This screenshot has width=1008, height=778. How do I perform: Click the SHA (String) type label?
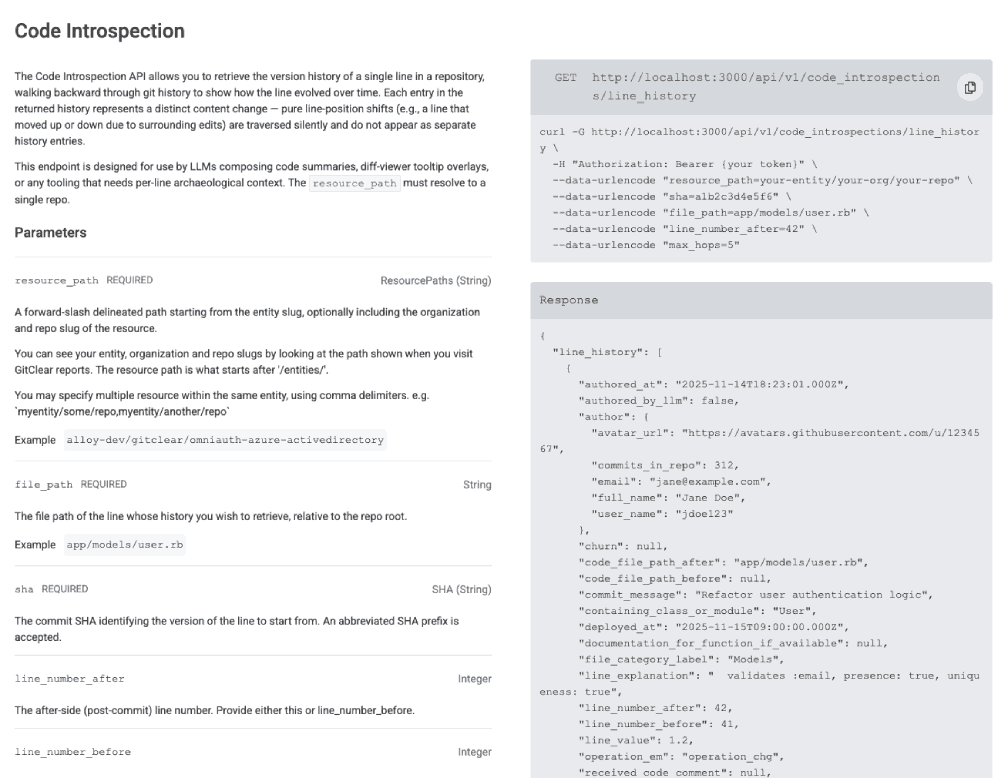[x=461, y=589]
